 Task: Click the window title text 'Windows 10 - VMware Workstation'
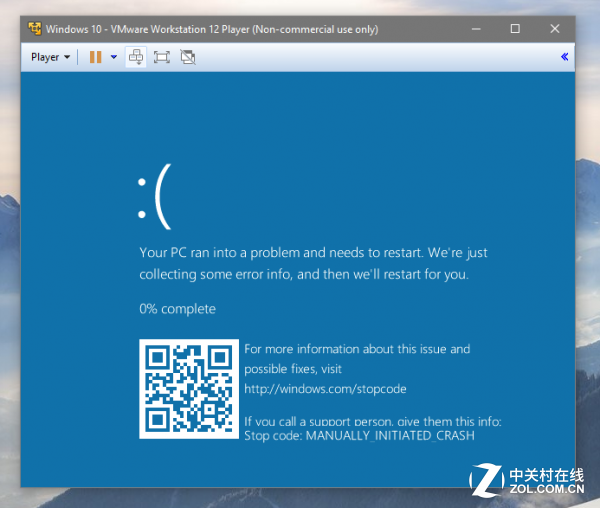tap(126, 29)
